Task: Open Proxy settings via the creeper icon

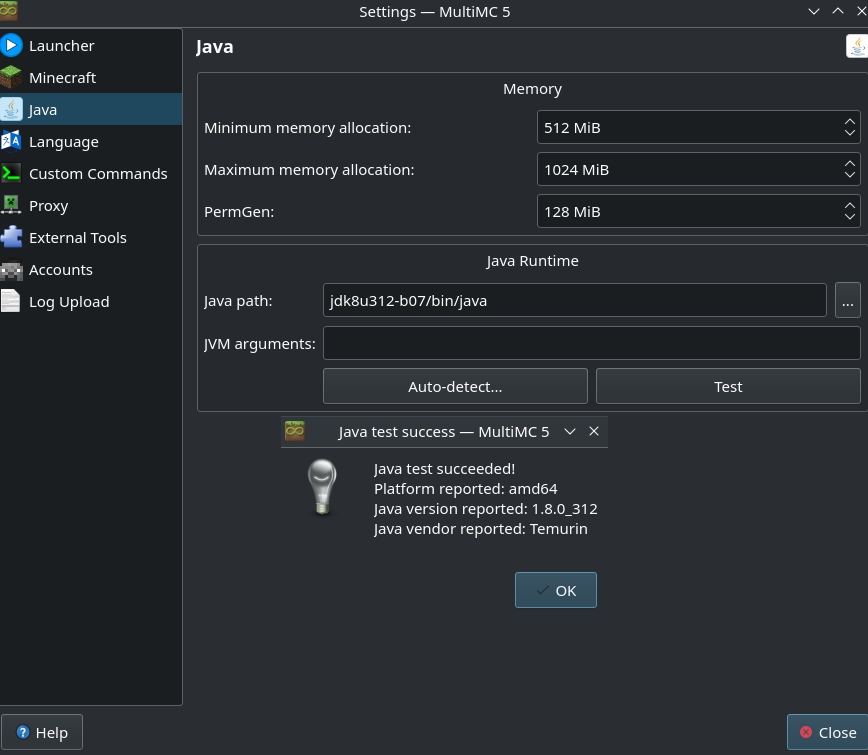Action: click(12, 205)
